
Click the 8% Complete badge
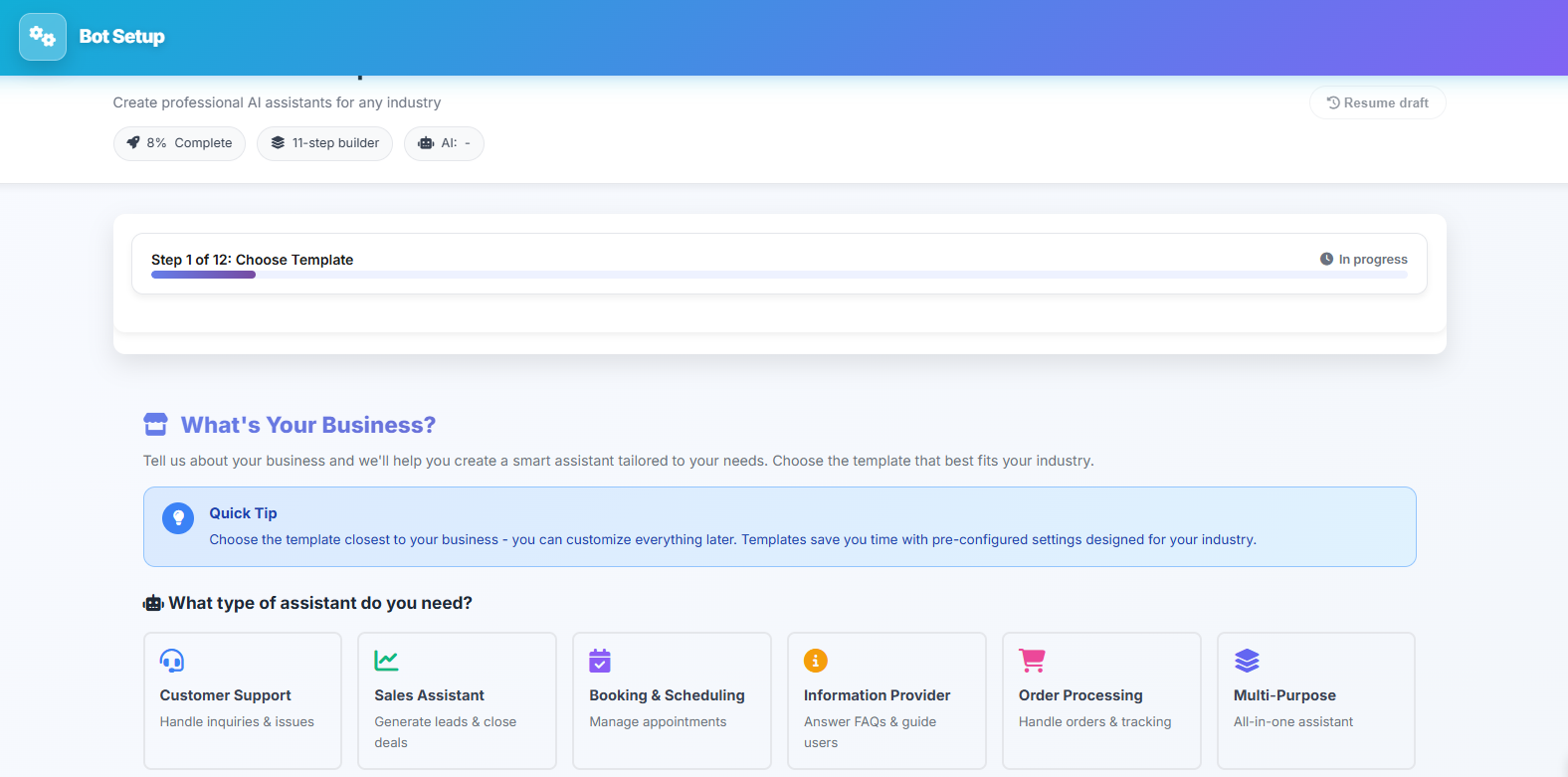179,143
